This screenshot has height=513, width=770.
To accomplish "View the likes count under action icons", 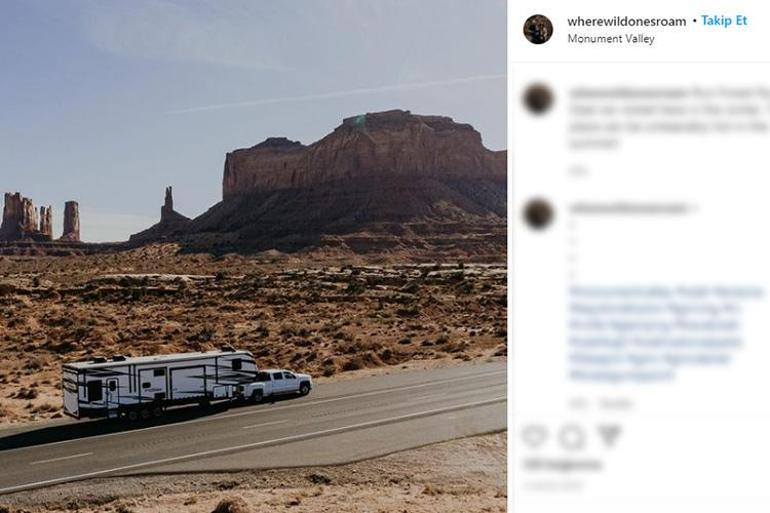I will (x=562, y=464).
